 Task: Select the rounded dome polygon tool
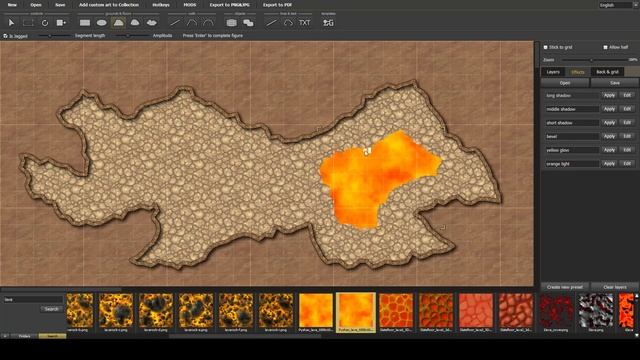coord(135,23)
